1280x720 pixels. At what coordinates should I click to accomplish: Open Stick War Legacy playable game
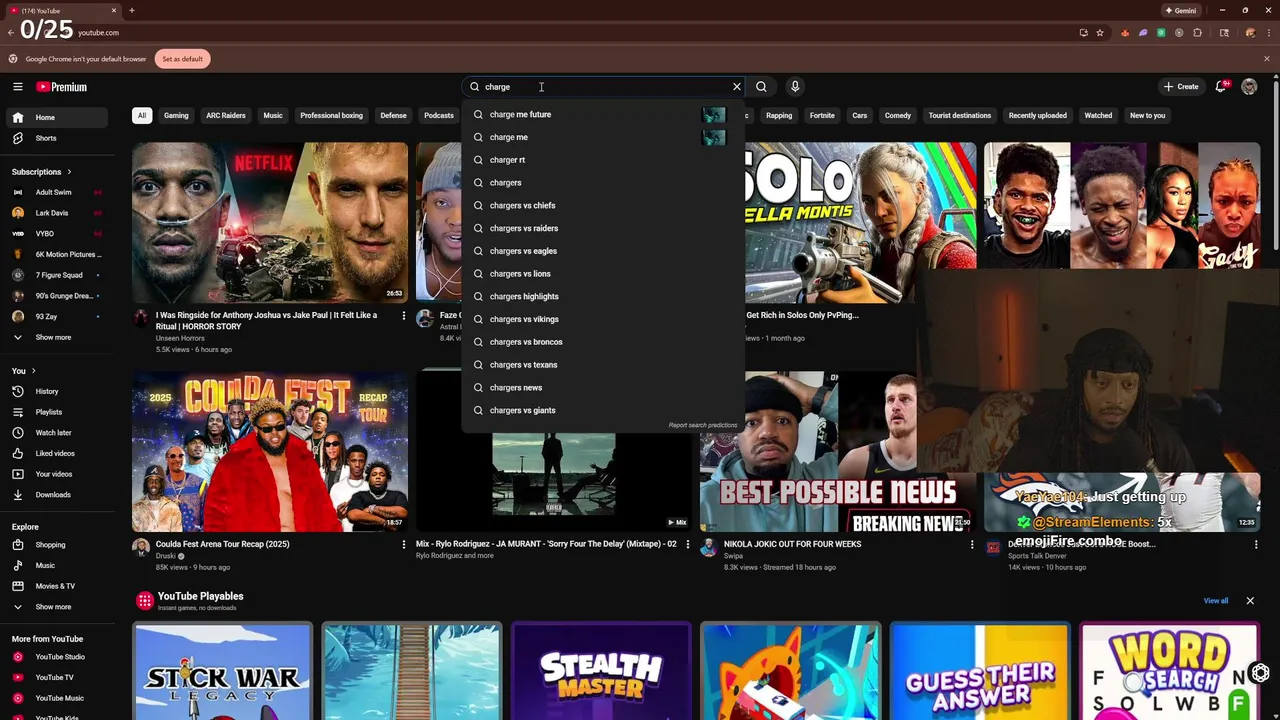pos(222,671)
